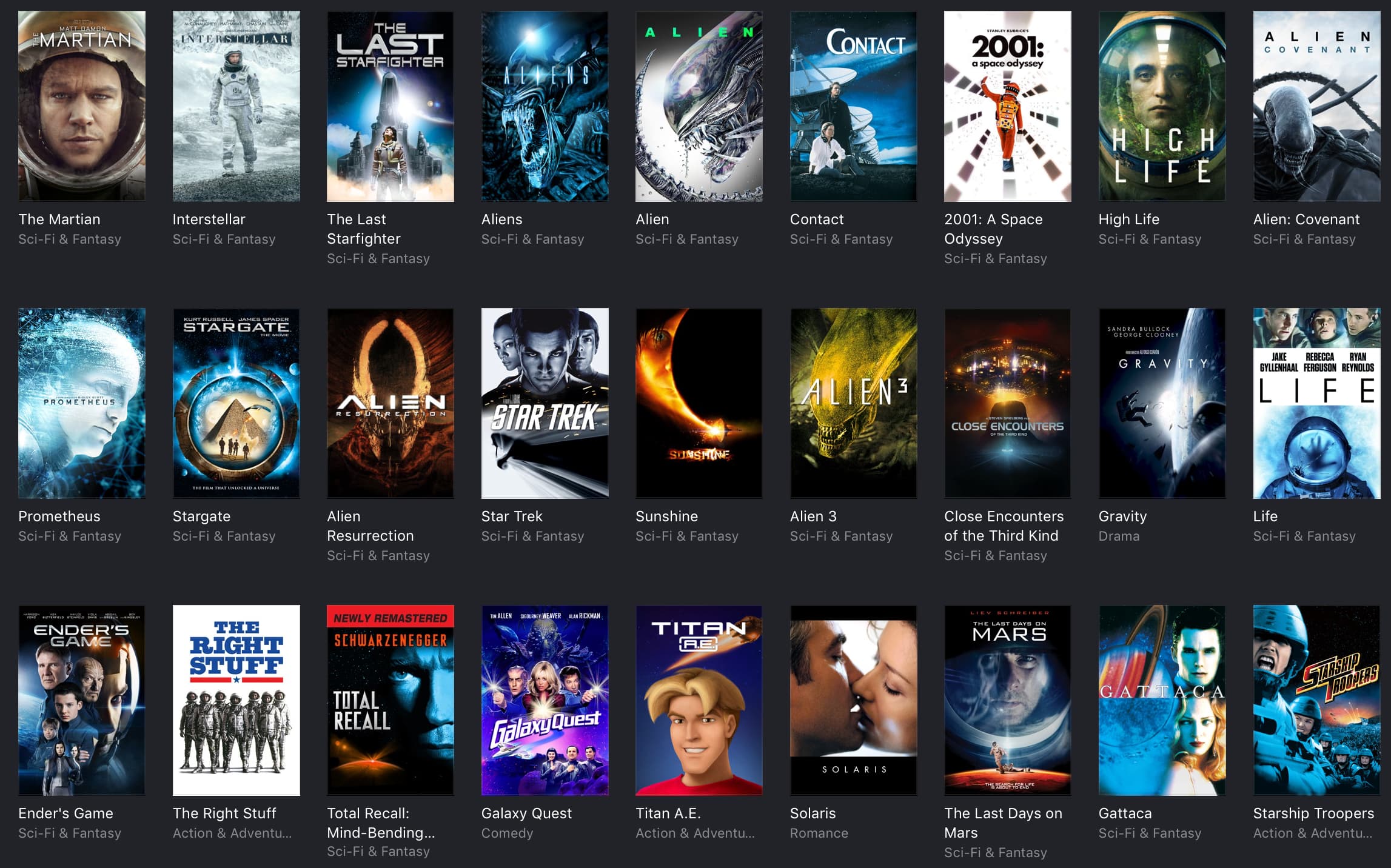Click the 'Aliens' title text
1391x868 pixels.
[x=502, y=219]
